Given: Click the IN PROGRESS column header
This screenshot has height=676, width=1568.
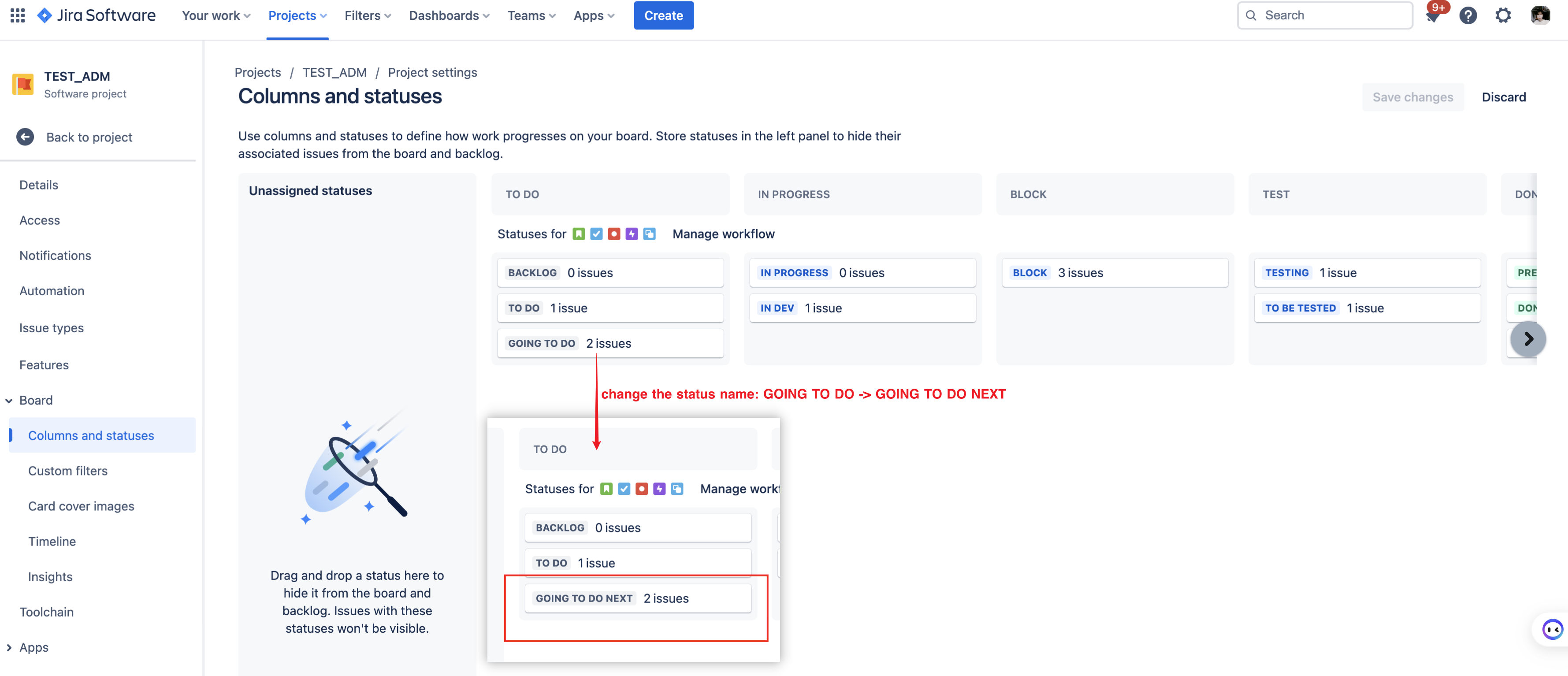Looking at the screenshot, I should (x=862, y=195).
